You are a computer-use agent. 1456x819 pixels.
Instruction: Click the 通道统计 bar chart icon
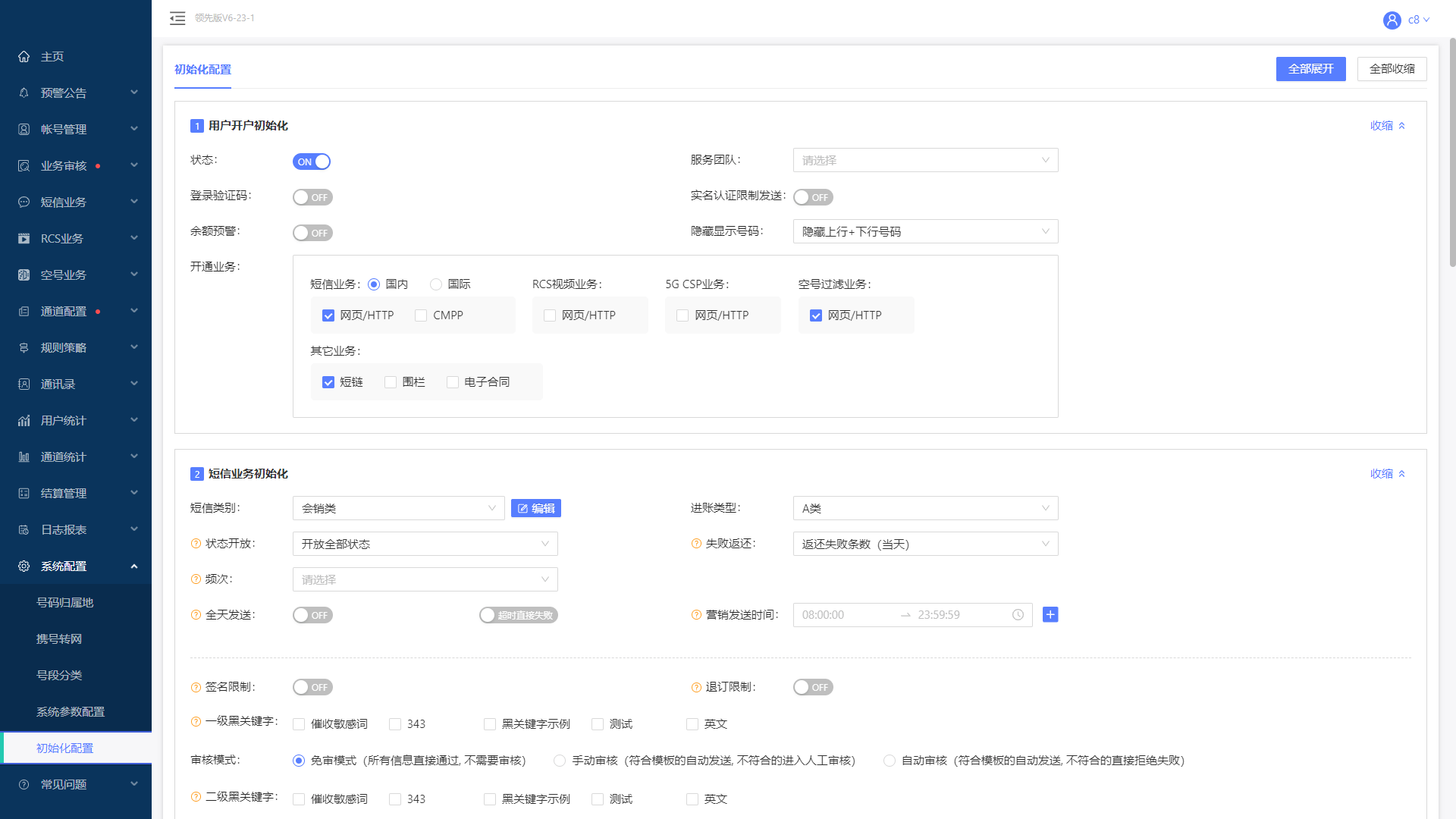(24, 457)
